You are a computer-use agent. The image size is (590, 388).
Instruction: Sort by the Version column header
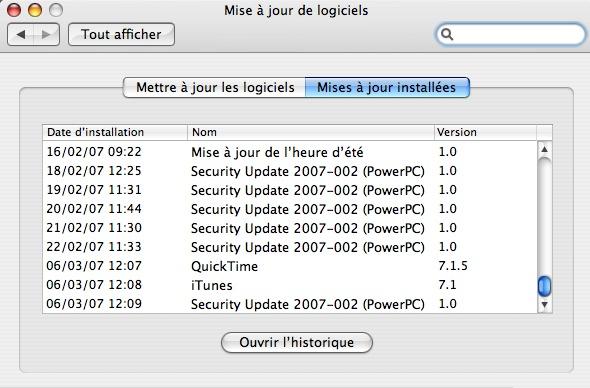pos(485,132)
